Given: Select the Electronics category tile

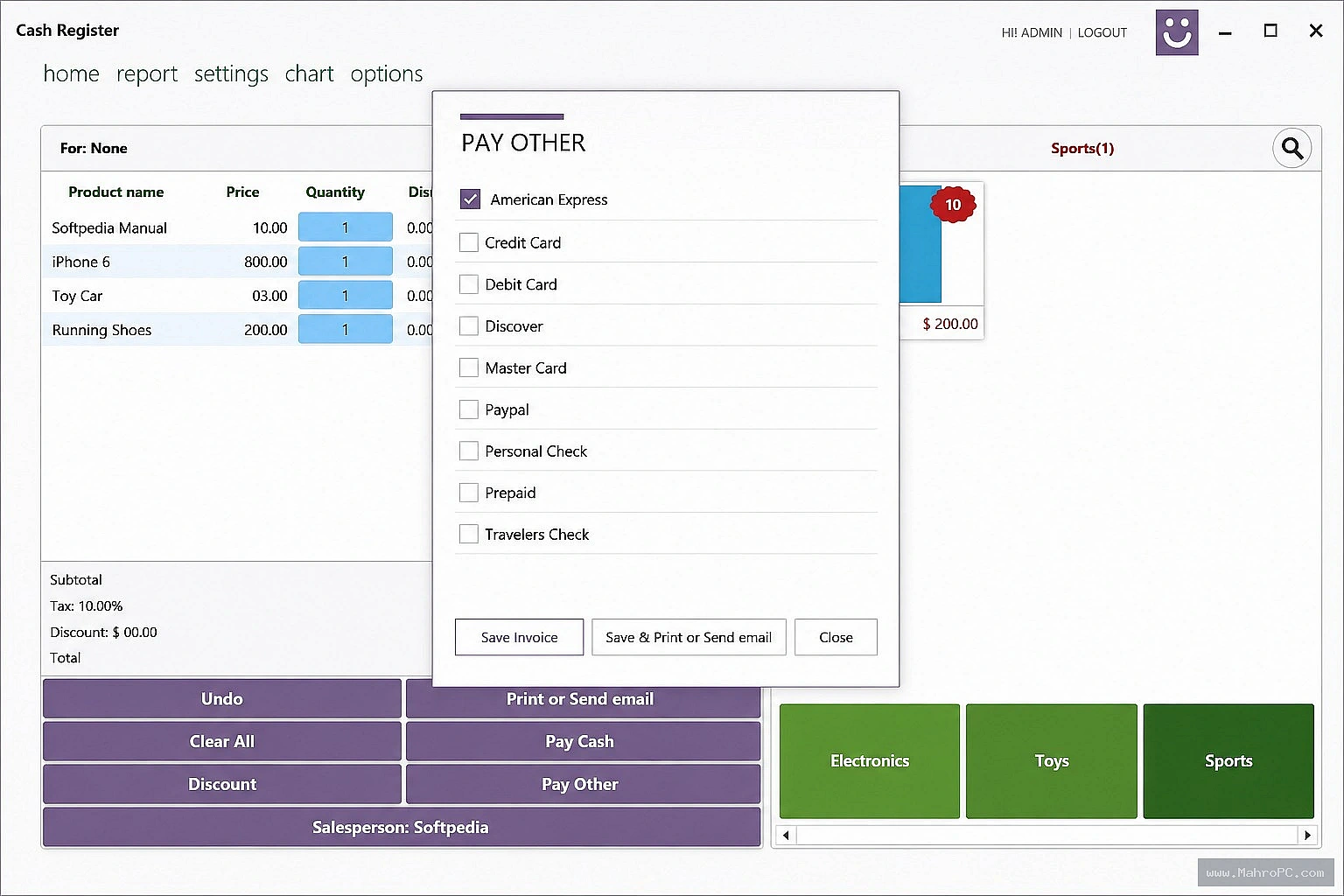Looking at the screenshot, I should pos(870,761).
